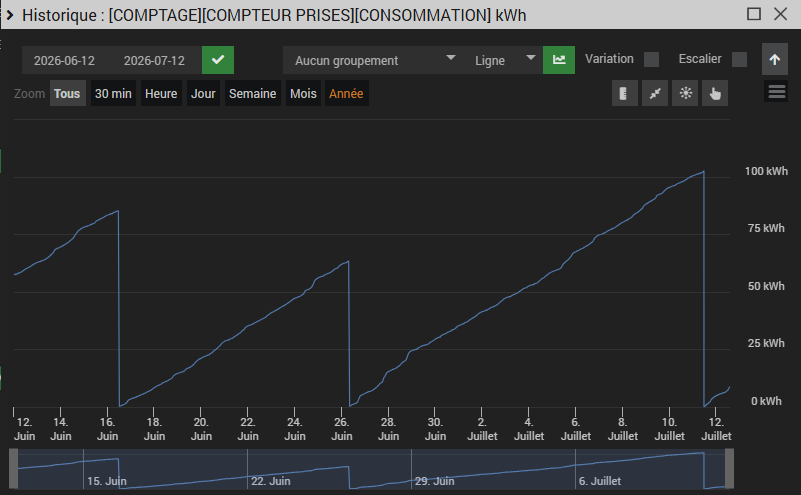Click the 100 kWh axis label
The image size is (801, 495).
(766, 171)
